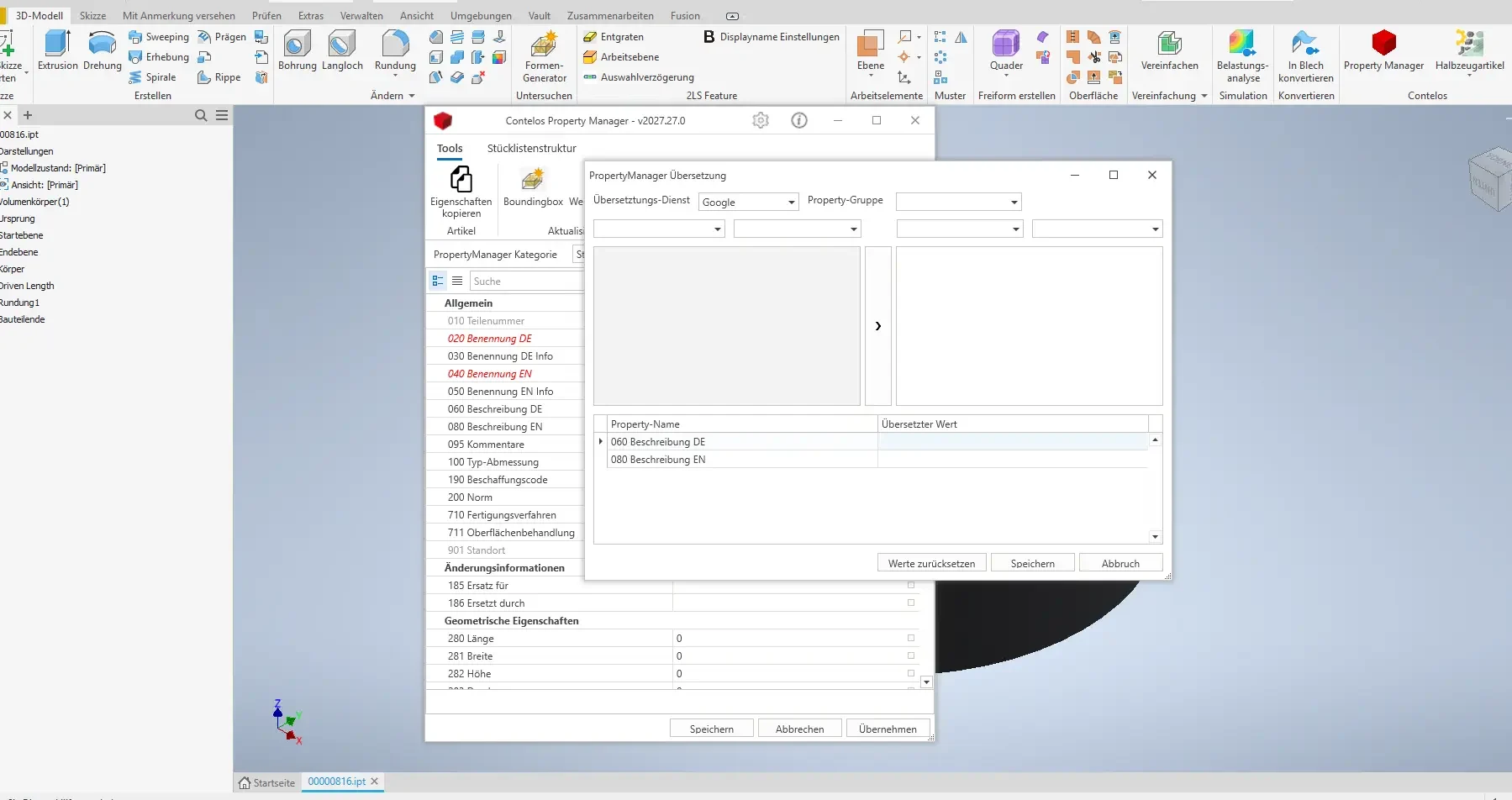Click Übernehmen in Property Manager
The width and height of the screenshot is (1512, 800).
[x=888, y=729]
